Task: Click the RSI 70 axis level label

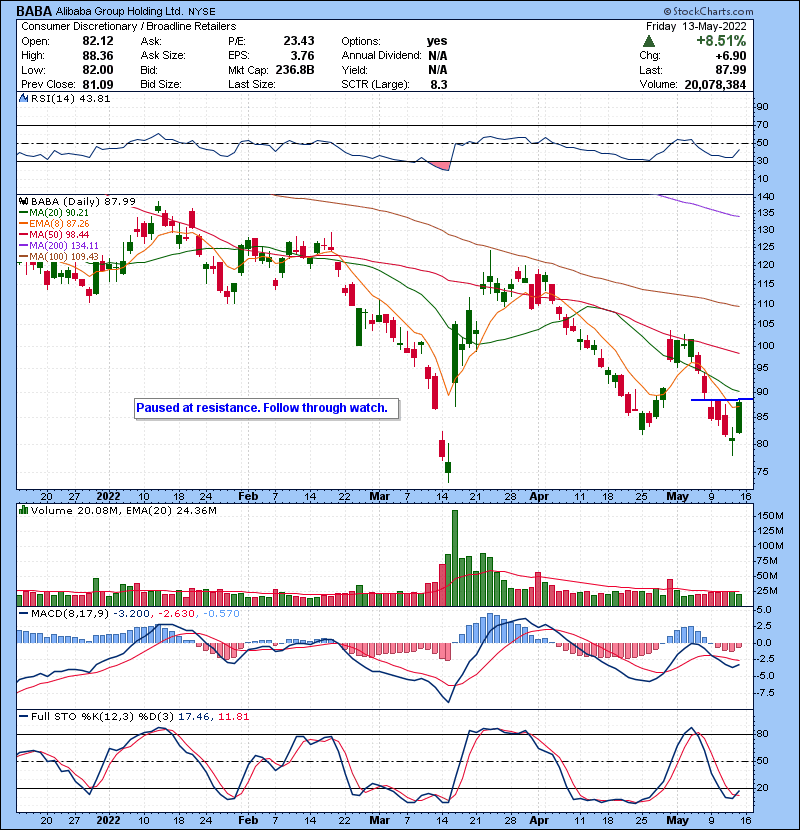Action: click(x=762, y=125)
